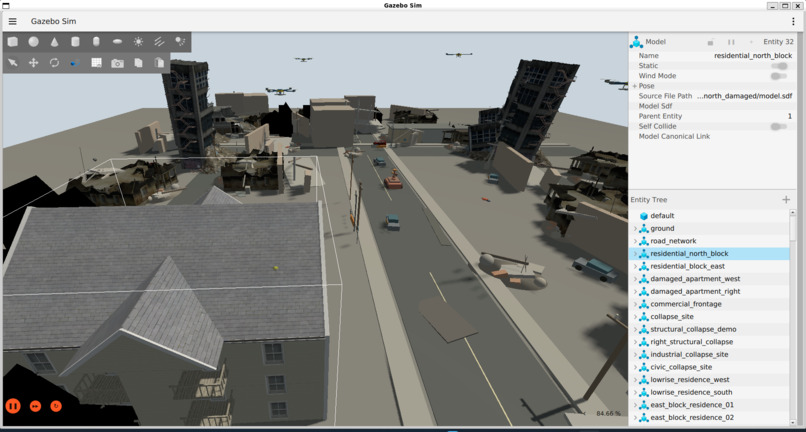Insert a cone shape
The image size is (806, 432).
[54, 42]
